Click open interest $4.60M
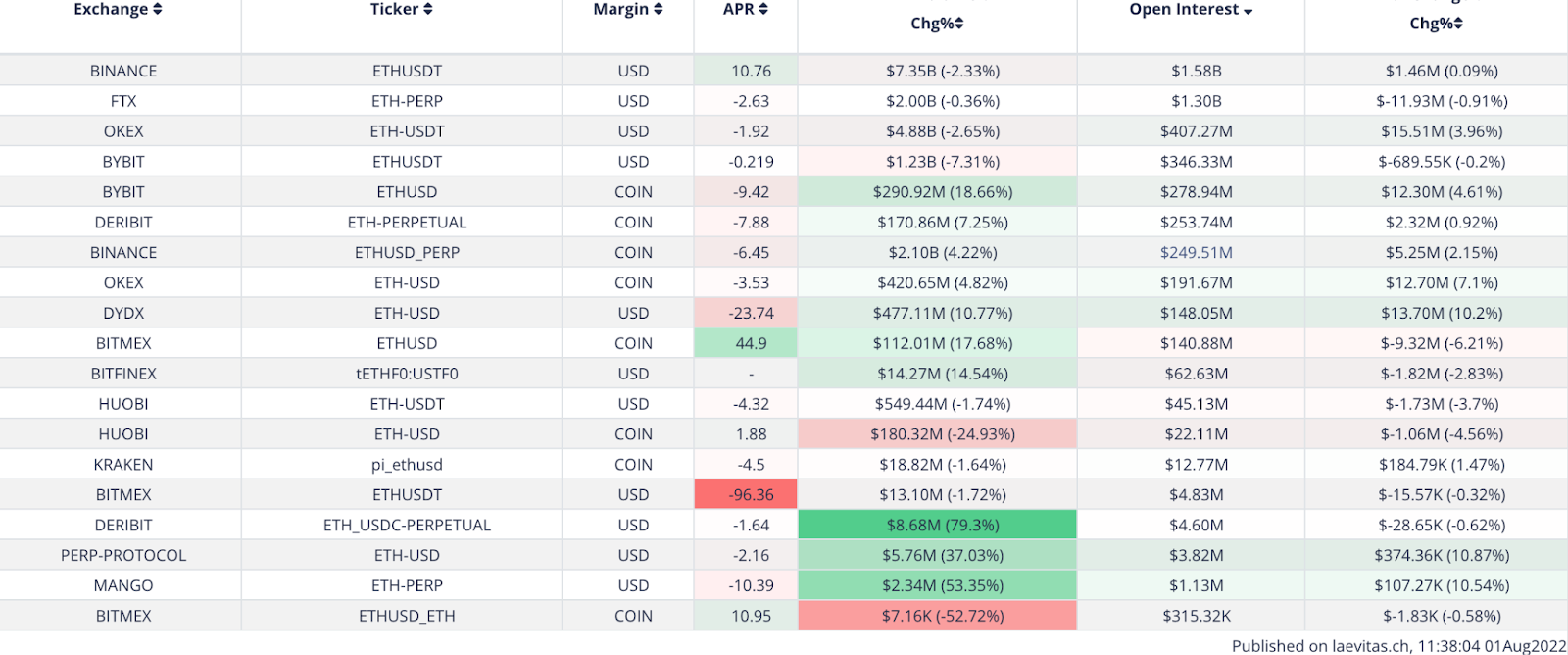1568x655 pixels. click(x=1191, y=526)
